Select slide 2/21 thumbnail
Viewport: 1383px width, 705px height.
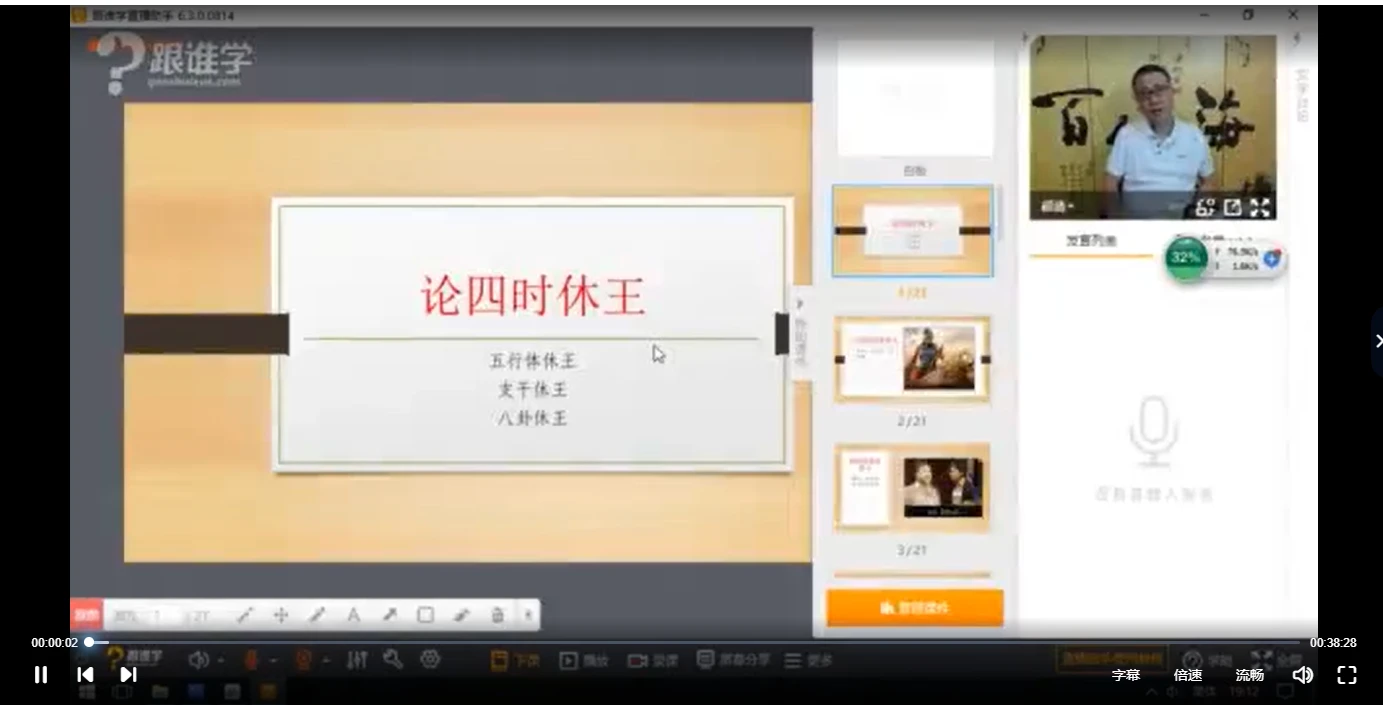[x=912, y=359]
